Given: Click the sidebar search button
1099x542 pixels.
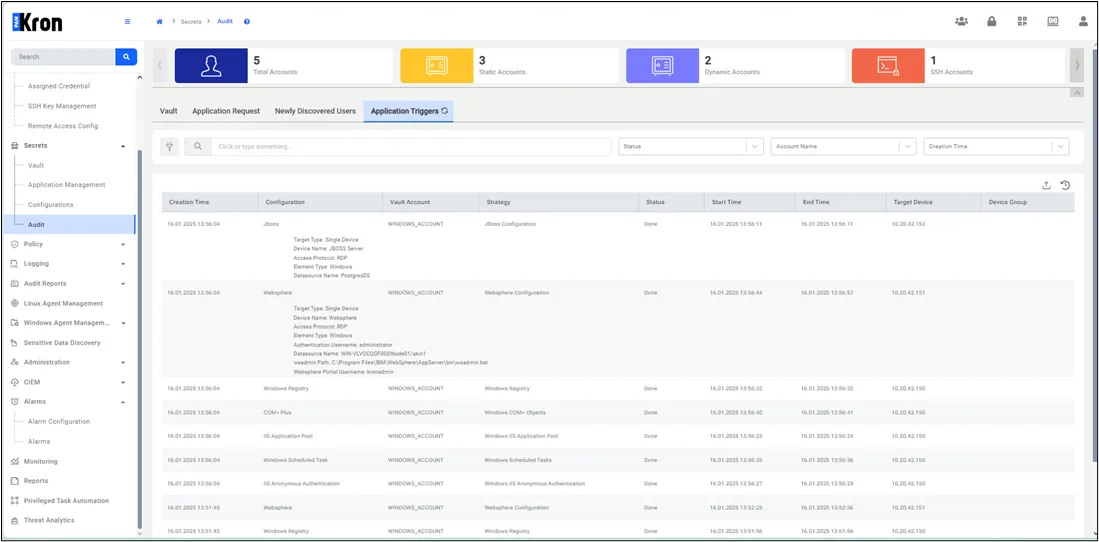Looking at the screenshot, I should pyautogui.click(x=126, y=57).
